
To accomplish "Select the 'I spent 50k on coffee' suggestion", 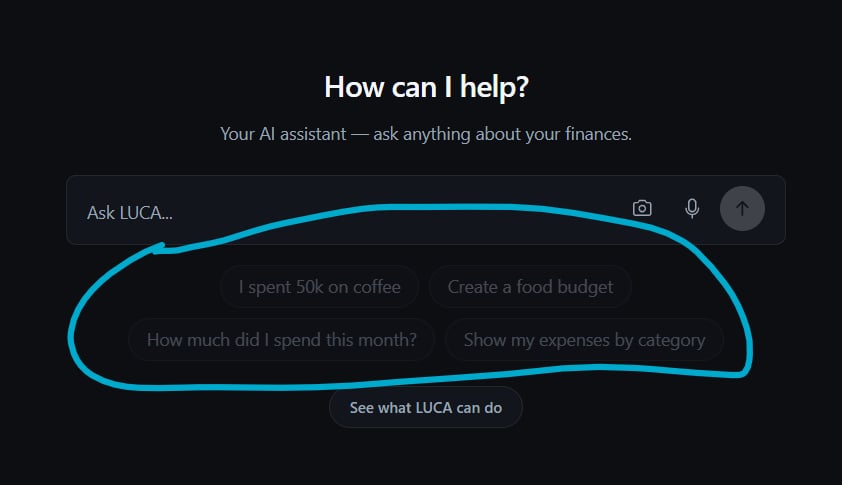I will pyautogui.click(x=320, y=287).
